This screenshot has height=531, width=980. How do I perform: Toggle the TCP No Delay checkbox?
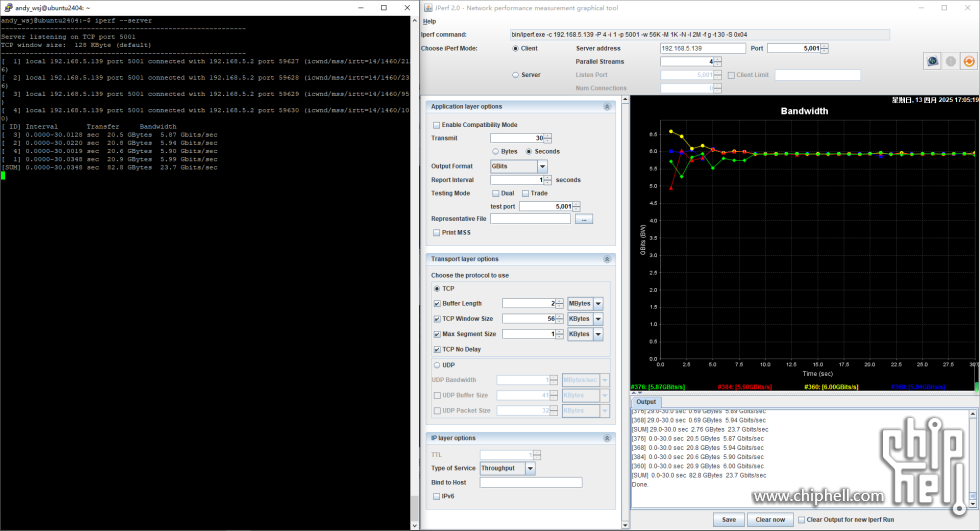(437, 350)
